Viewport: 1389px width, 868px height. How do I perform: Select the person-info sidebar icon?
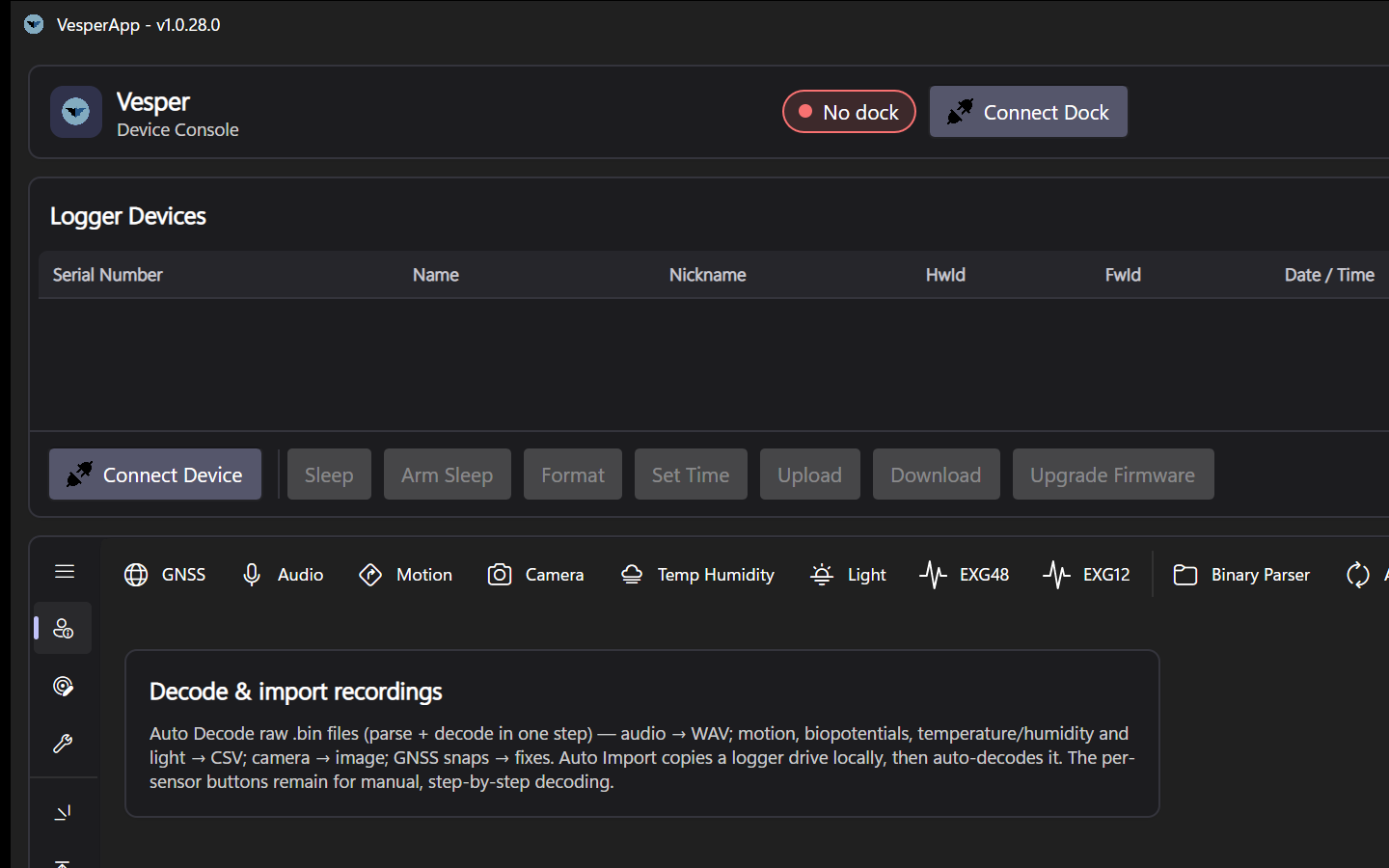point(64,629)
